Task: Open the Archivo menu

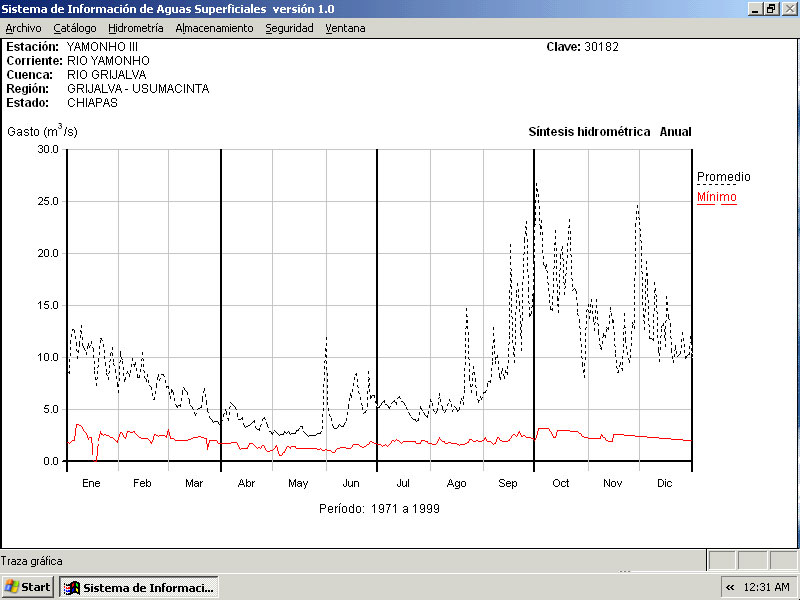Action: point(23,28)
